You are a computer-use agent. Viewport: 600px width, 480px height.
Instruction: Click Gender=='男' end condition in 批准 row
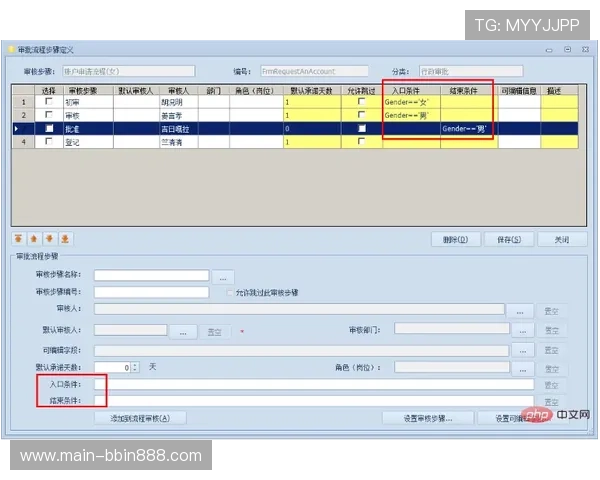click(469, 129)
